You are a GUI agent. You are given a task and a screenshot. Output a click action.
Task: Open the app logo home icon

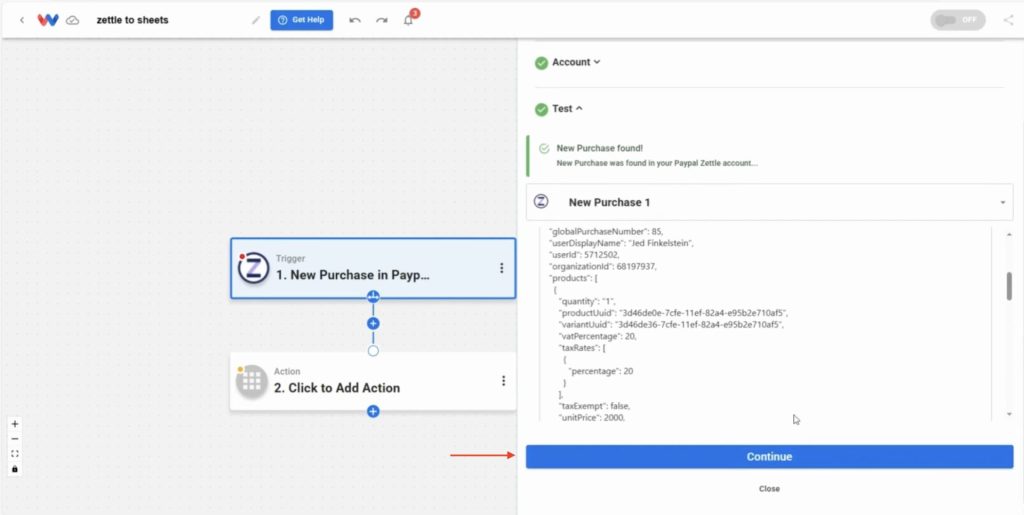[x=48, y=20]
